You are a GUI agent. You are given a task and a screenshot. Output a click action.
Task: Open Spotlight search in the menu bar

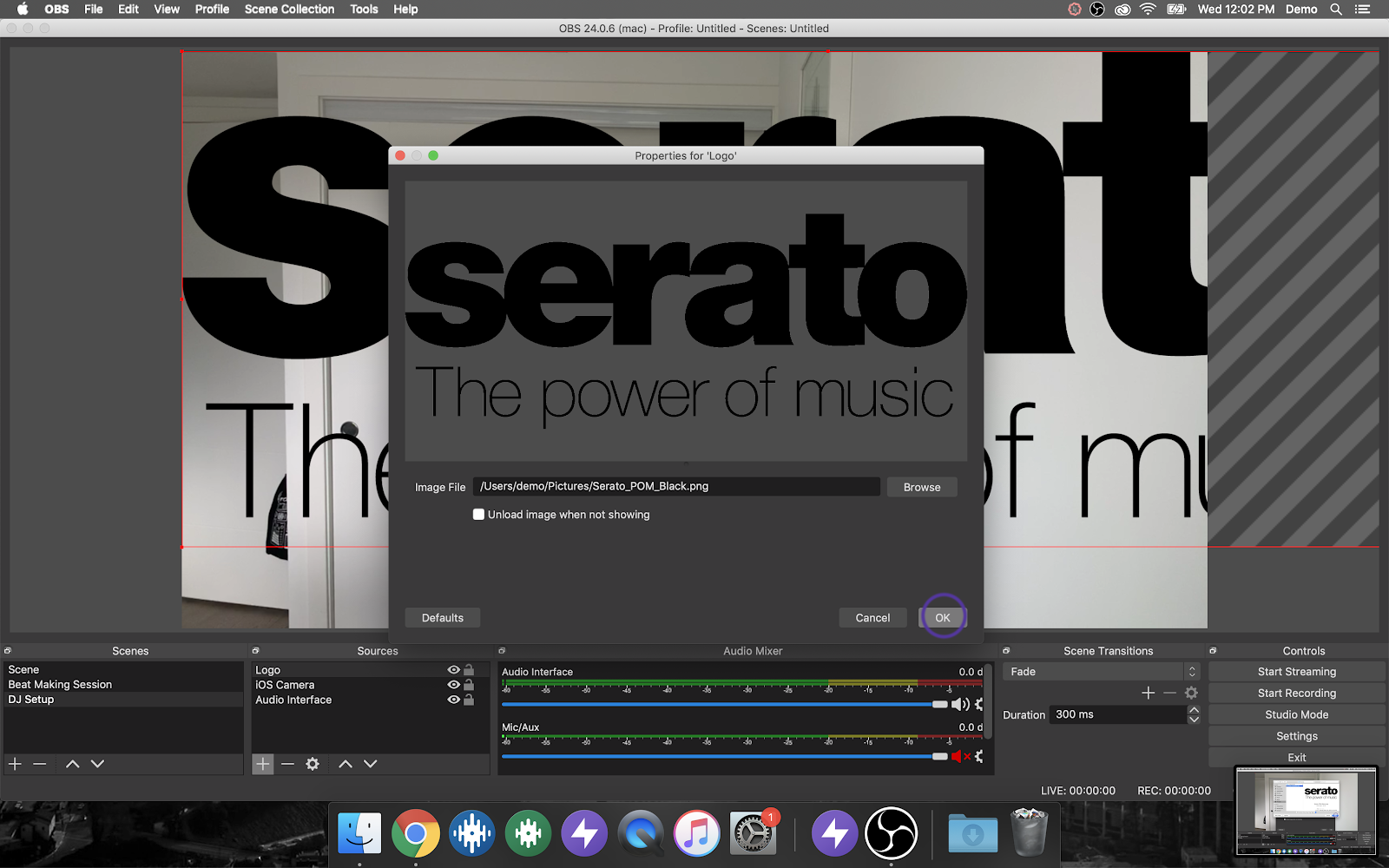pos(1336,10)
